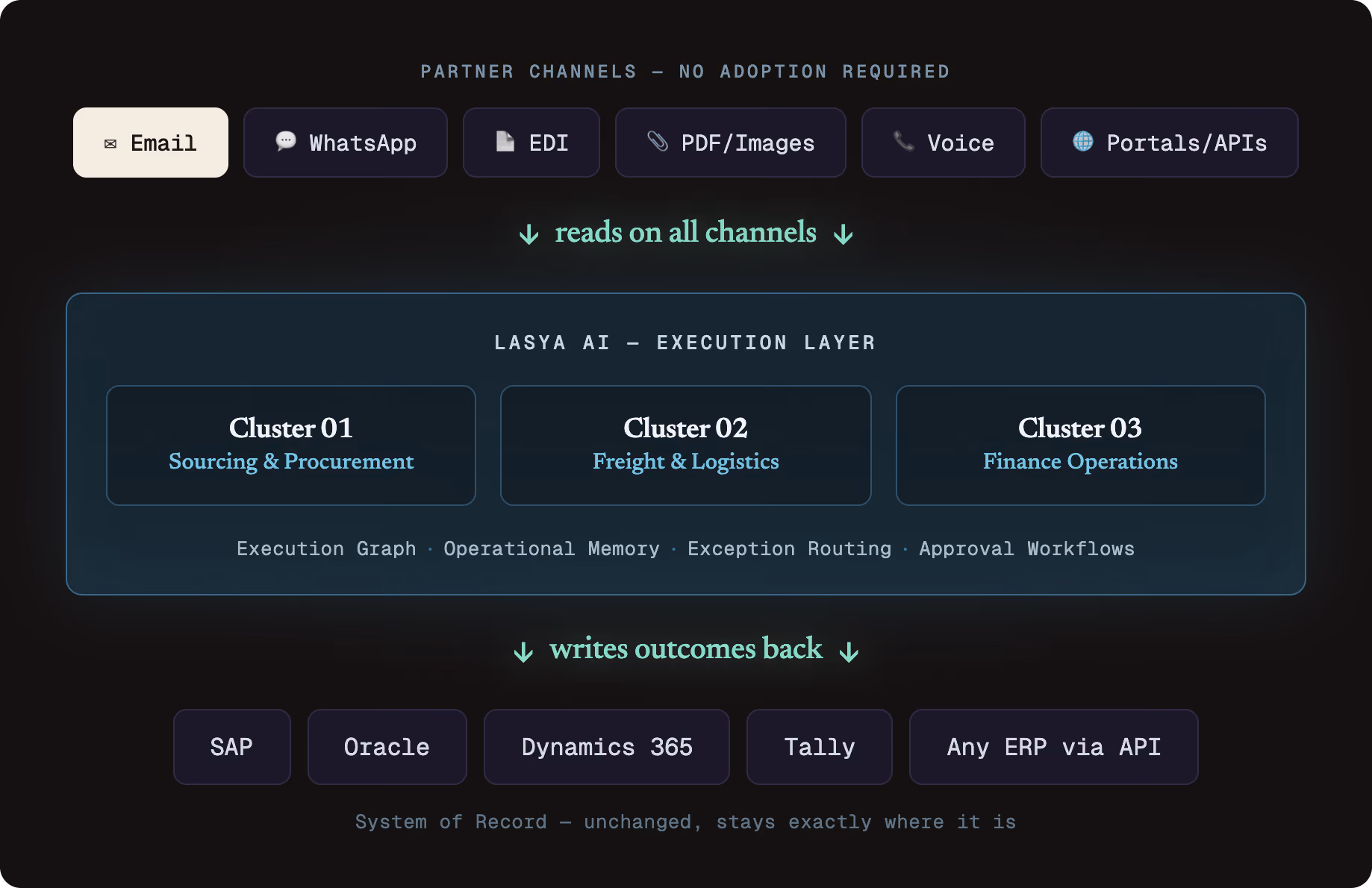Choose the Tally chip
Image resolution: width=1372 pixels, height=888 pixels.
point(820,747)
